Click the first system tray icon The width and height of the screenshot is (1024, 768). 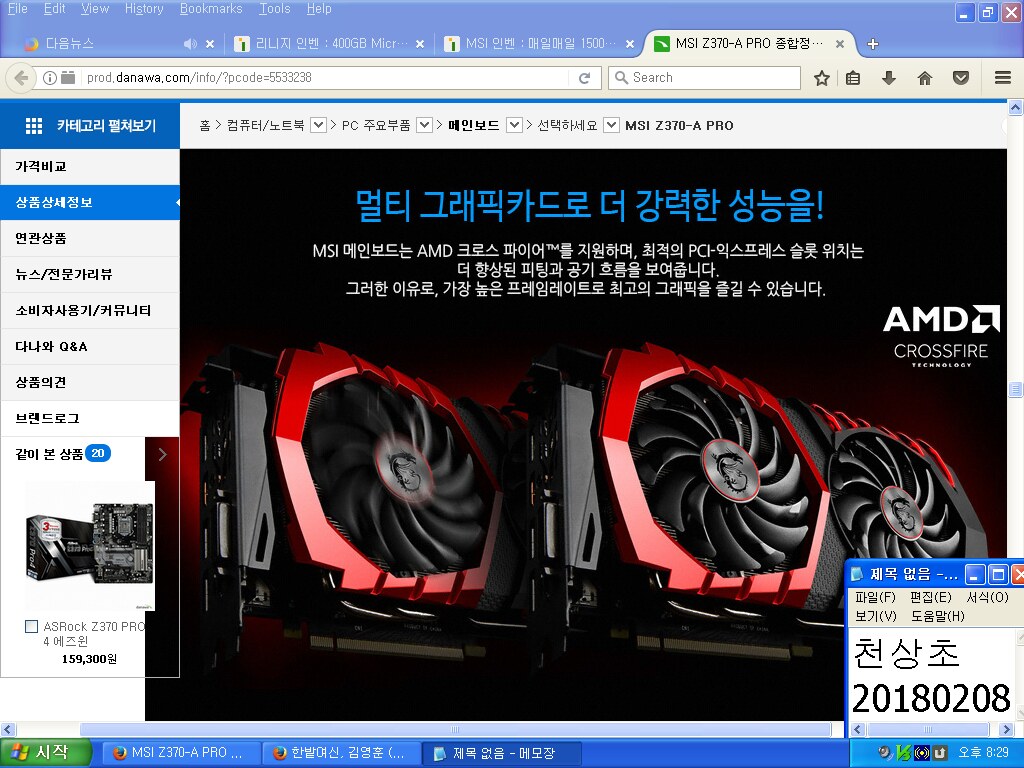885,752
